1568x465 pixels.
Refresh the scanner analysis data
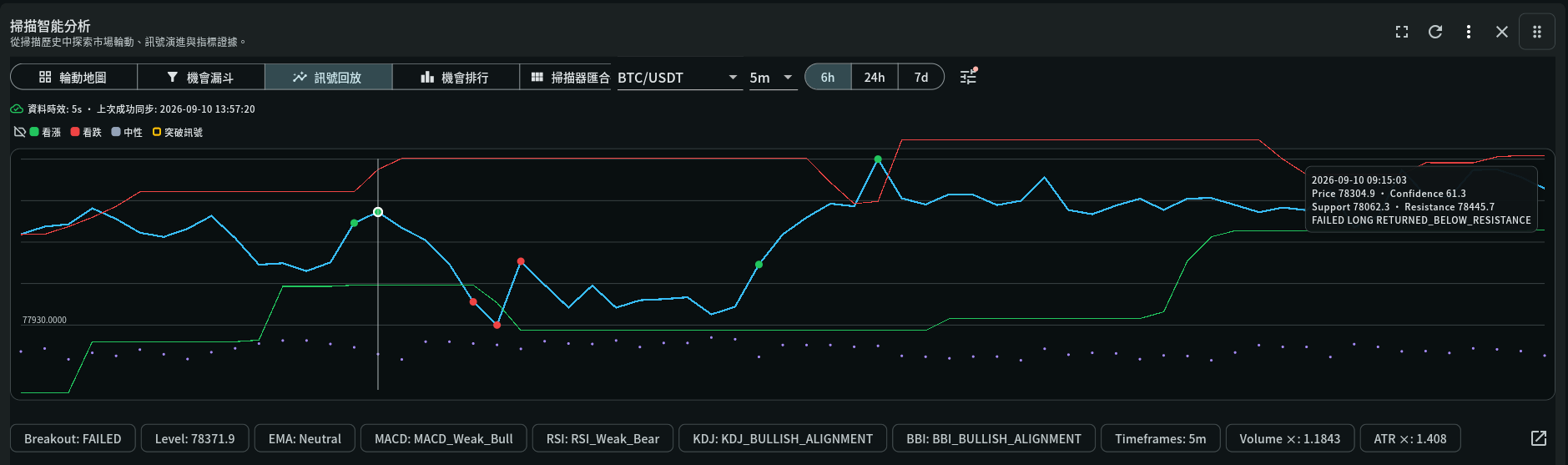(x=1435, y=32)
